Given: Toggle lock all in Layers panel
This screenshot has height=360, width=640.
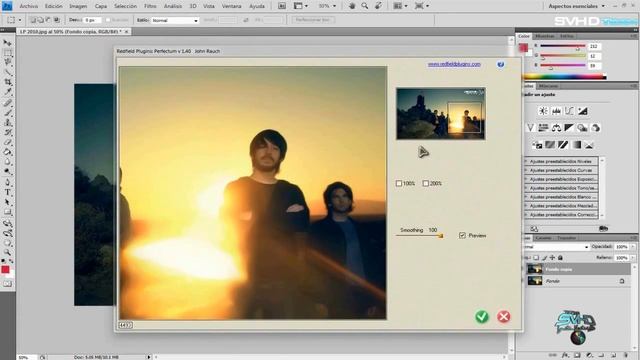Looking at the screenshot, I should tap(560, 258).
